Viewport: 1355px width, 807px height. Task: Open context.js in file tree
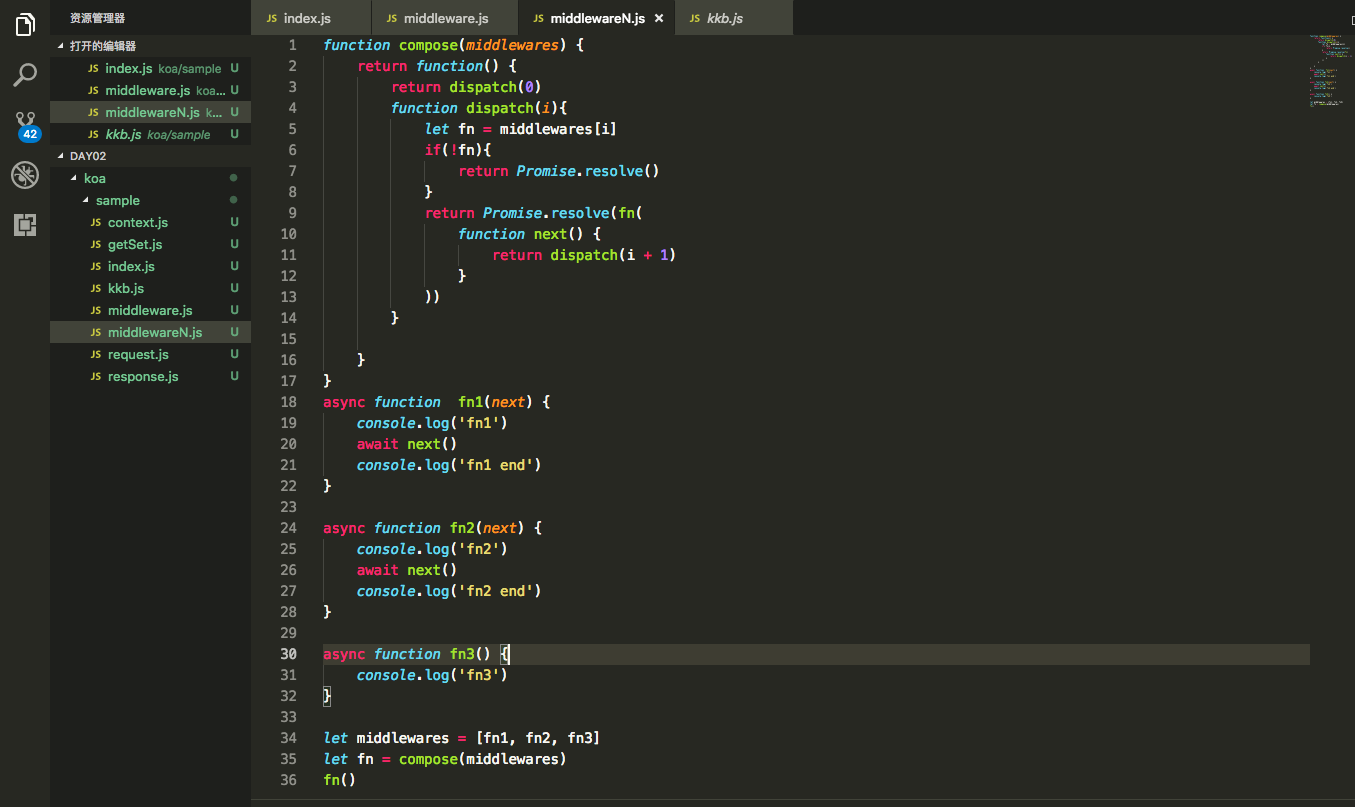[150, 222]
